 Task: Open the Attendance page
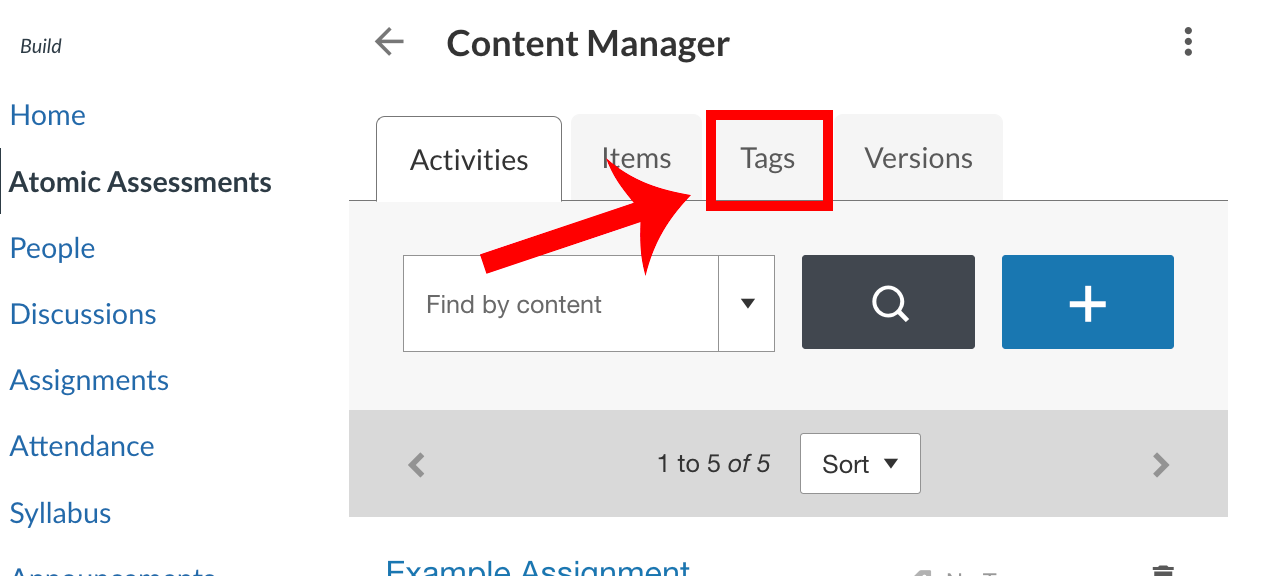(x=81, y=447)
